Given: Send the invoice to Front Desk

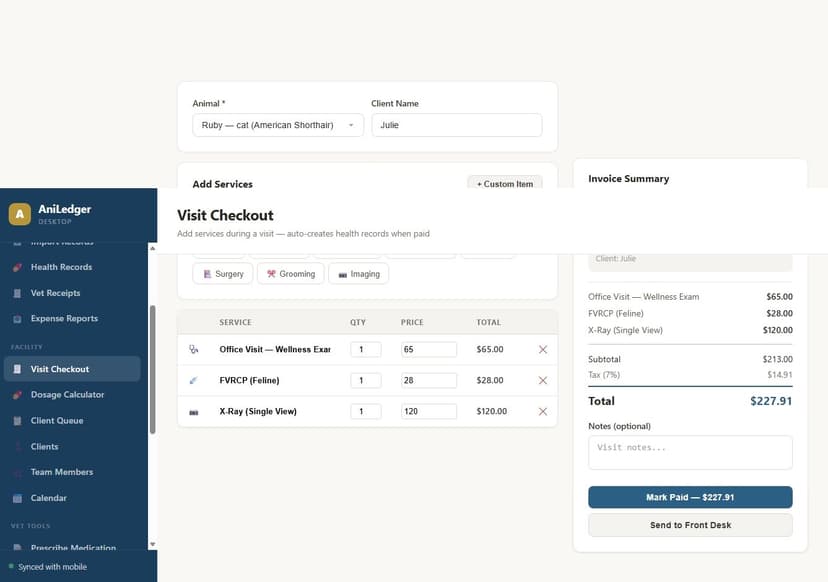Looking at the screenshot, I should [690, 525].
